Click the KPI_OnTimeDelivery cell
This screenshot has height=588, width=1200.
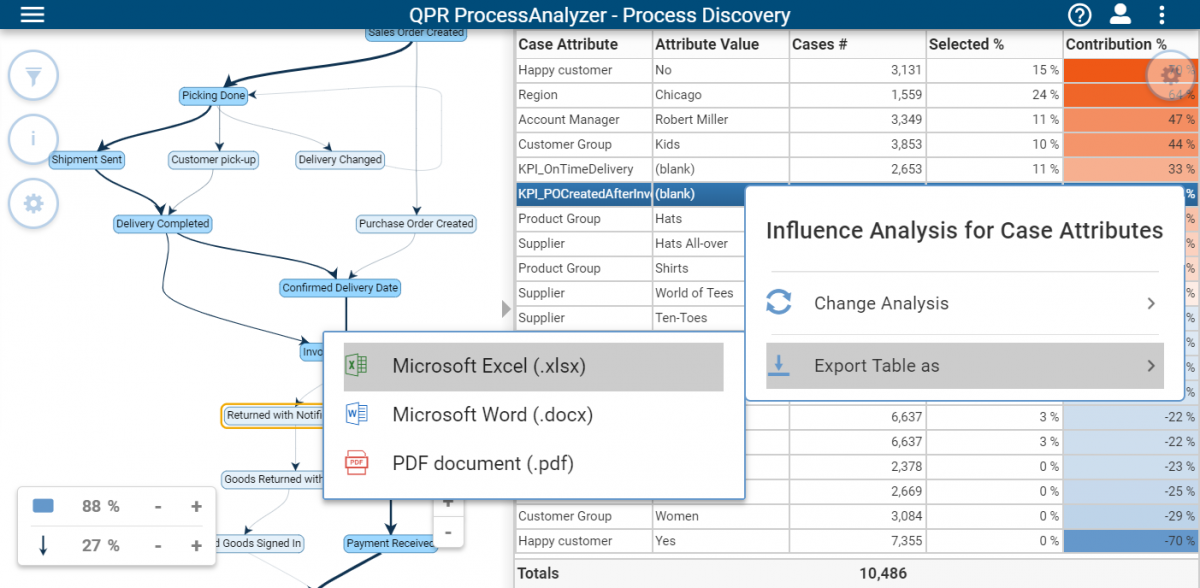[583, 169]
